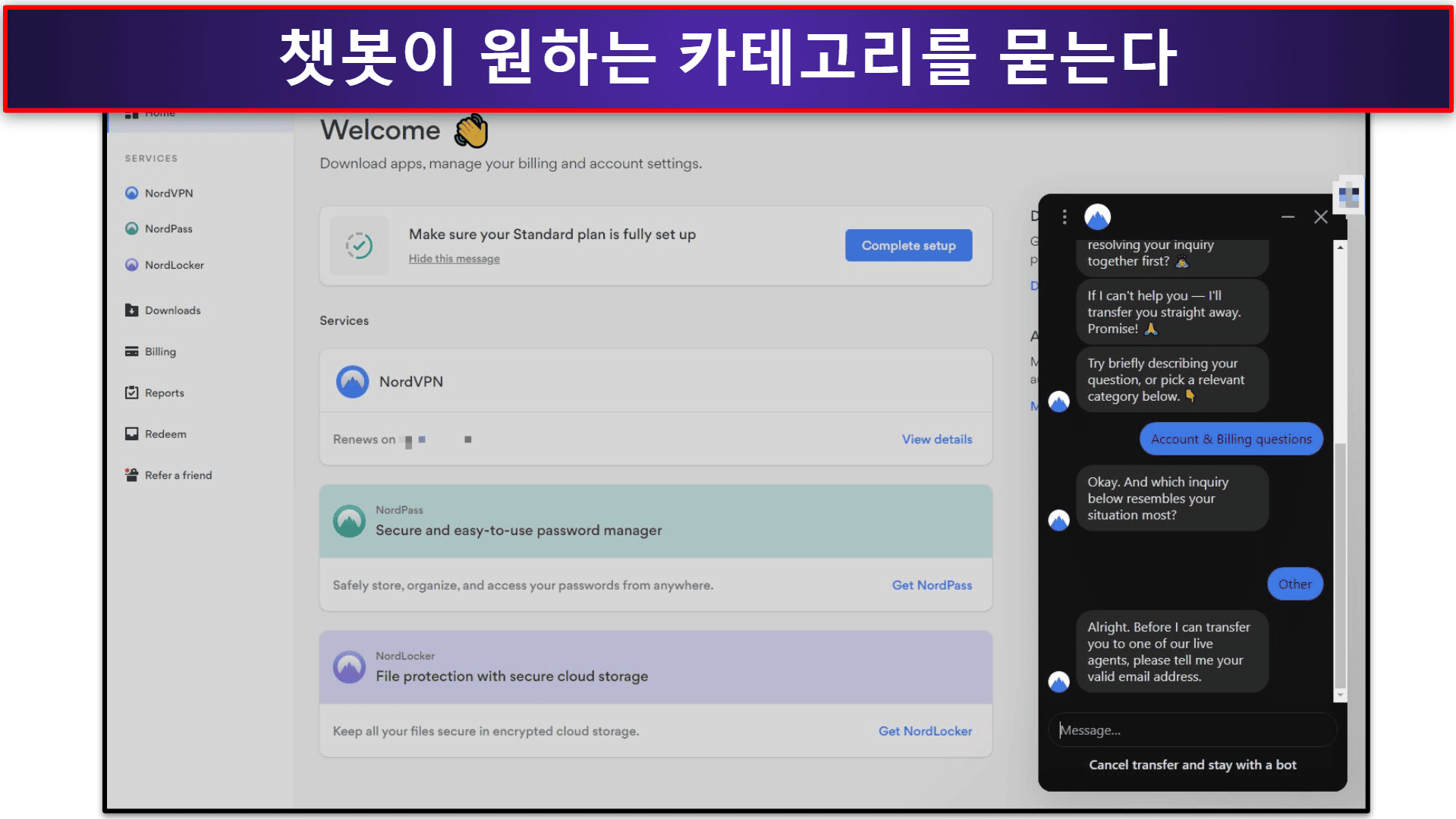Open the Redeem page
Image resolution: width=1456 pixels, height=819 pixels.
[165, 434]
